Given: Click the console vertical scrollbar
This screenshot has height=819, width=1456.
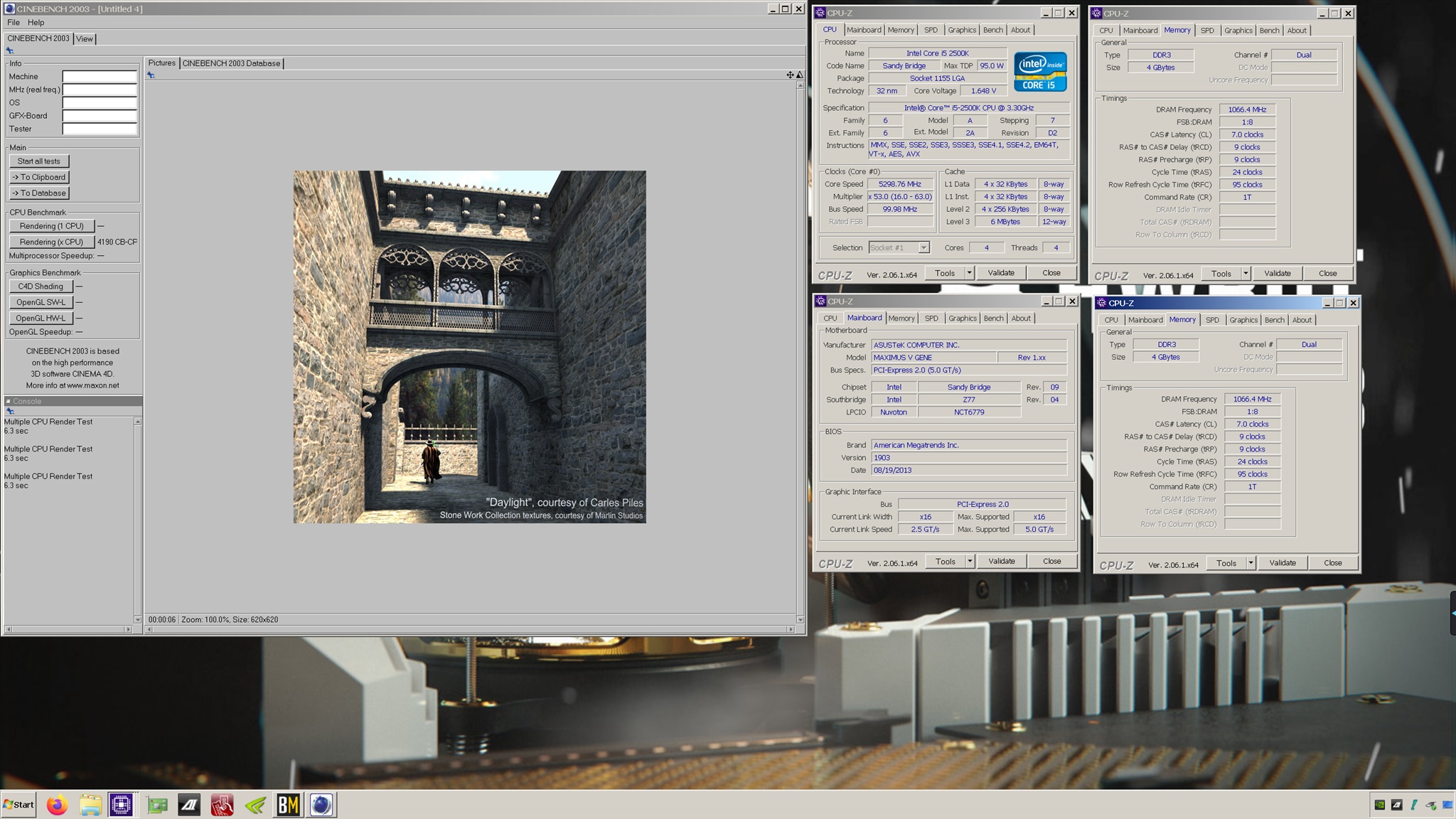Looking at the screenshot, I should 138,520.
